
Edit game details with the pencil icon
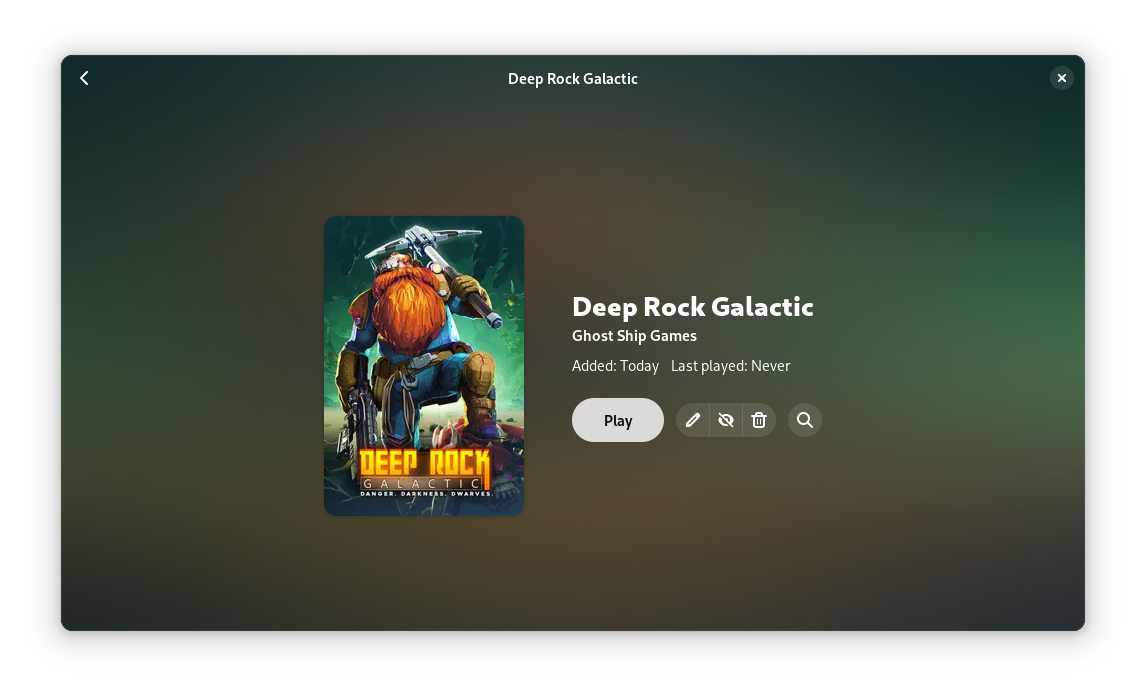[x=692, y=420]
